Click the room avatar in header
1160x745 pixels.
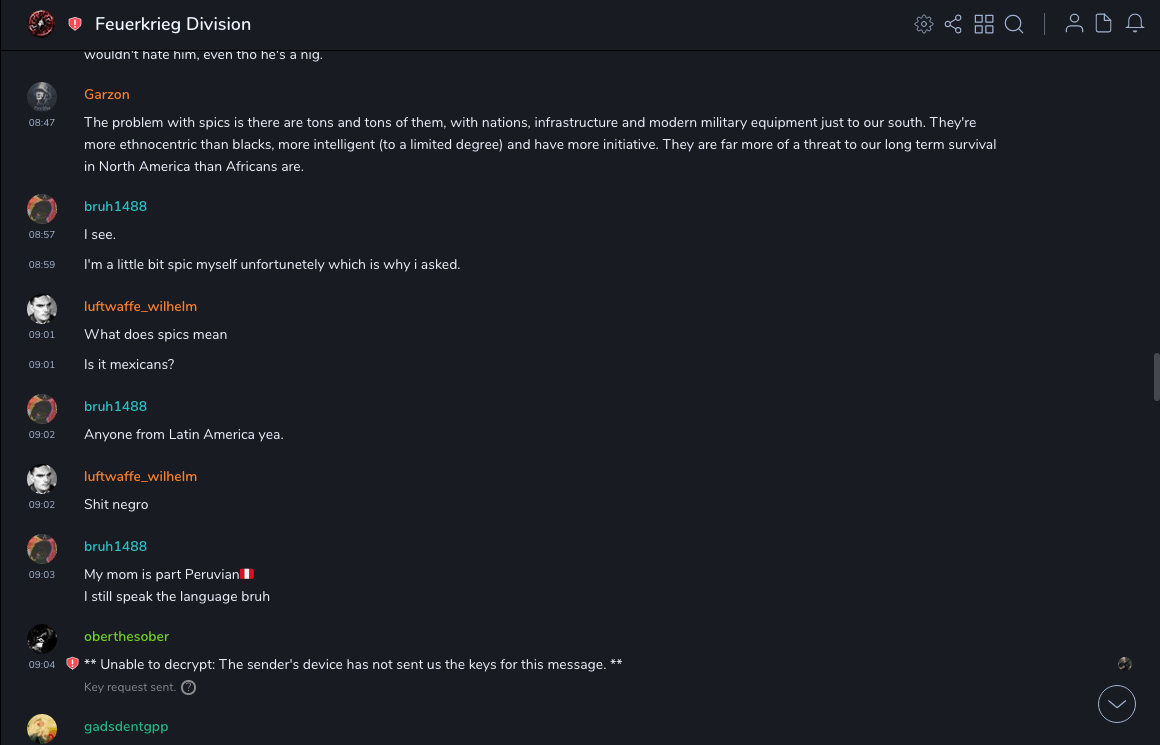coord(41,24)
